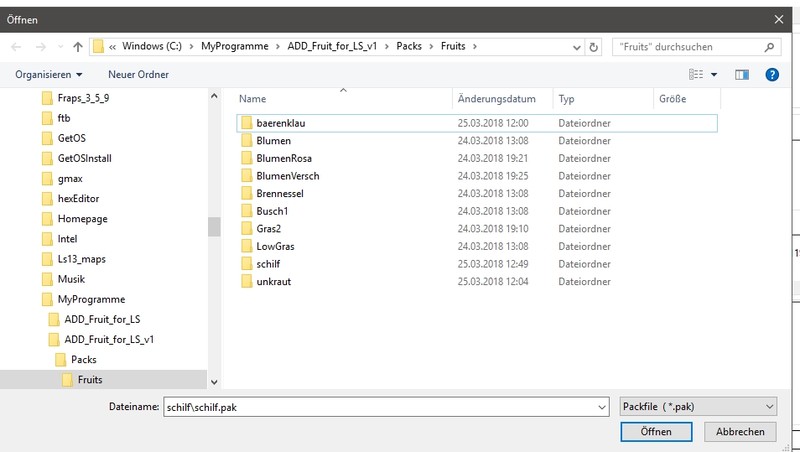The image size is (800, 452).
Task: Click the Packs breadcrumb in address bar
Action: pos(409,47)
